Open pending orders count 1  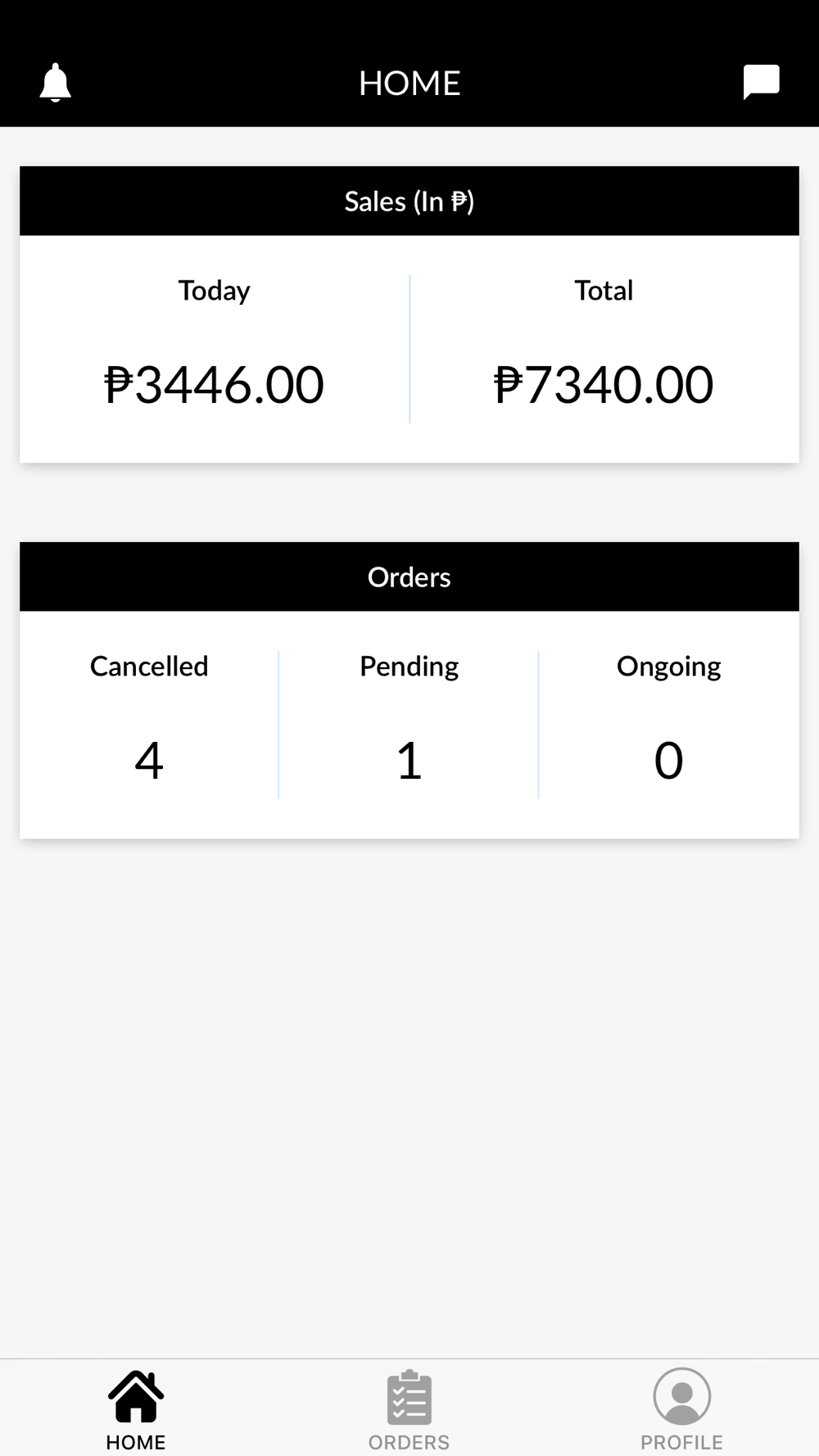pos(409,760)
